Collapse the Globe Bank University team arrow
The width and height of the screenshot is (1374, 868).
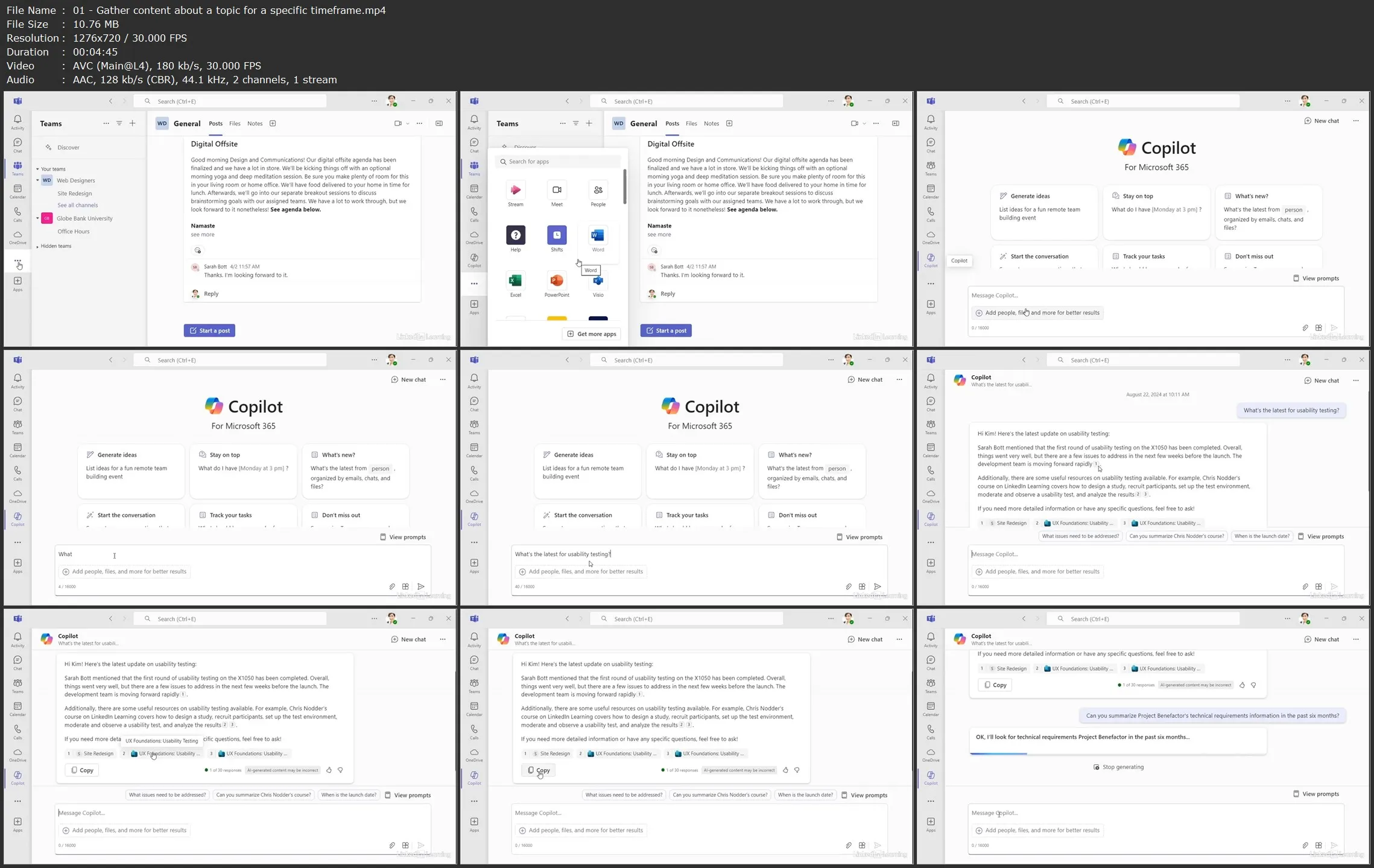(37, 218)
